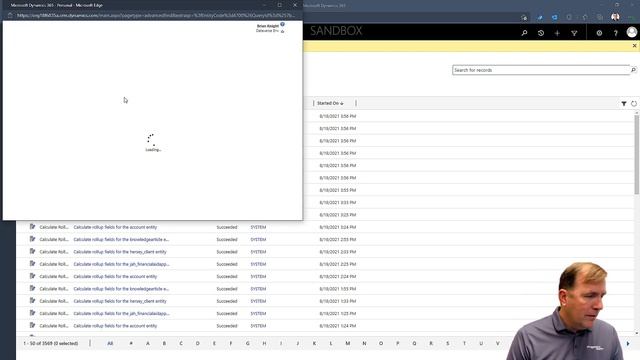Click job icon of account entity 1:24 PM row
640x360 pixels.
(x=32, y=325)
